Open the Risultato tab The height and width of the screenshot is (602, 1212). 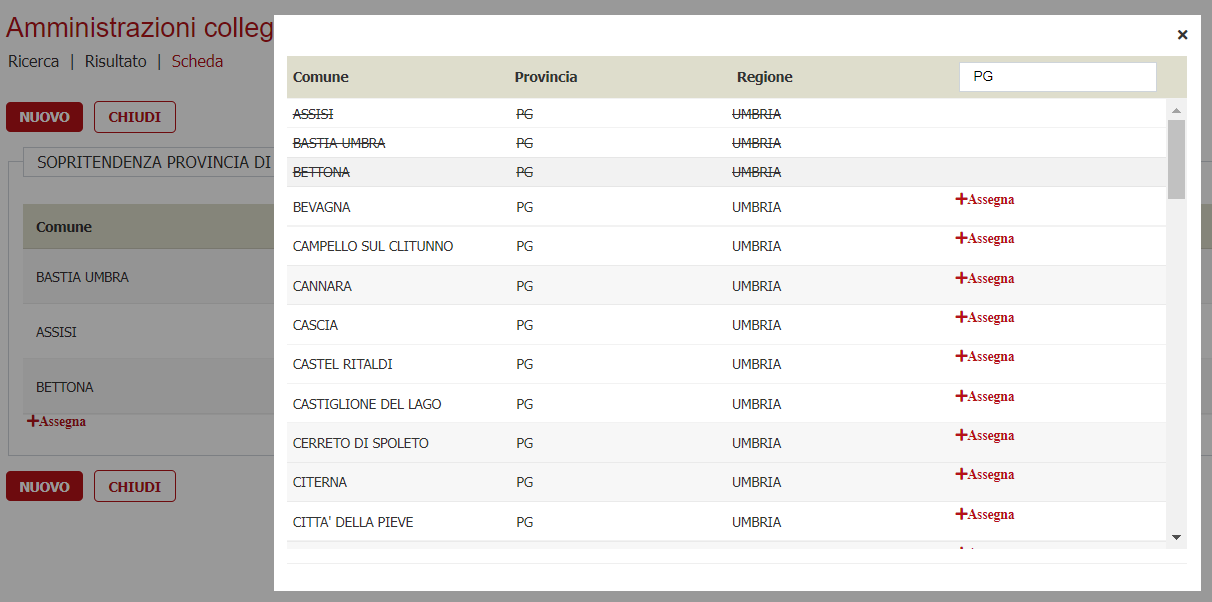point(115,61)
